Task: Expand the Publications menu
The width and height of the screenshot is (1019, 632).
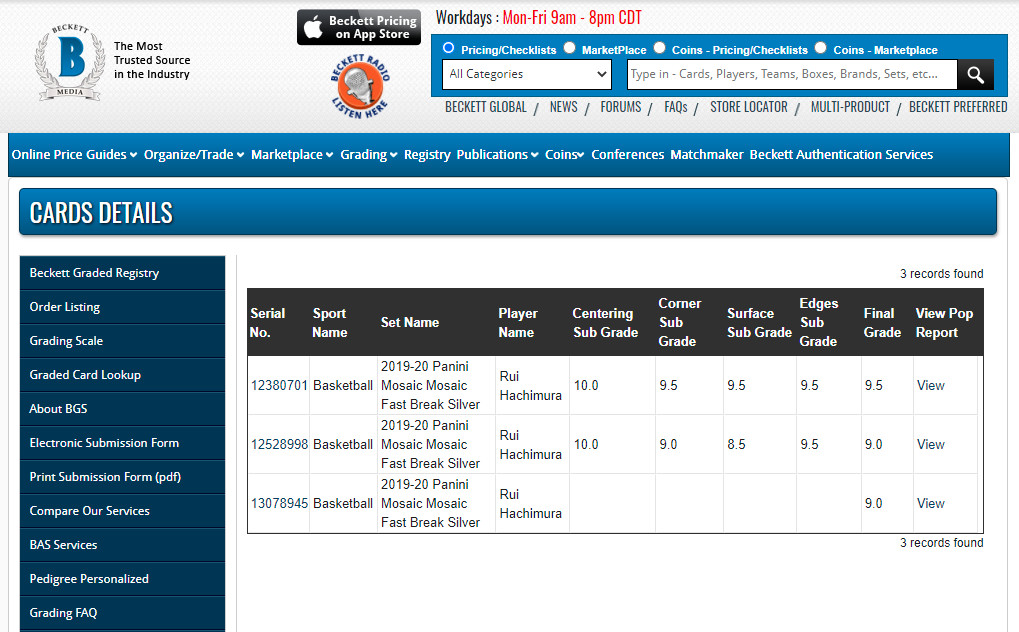Action: [x=497, y=155]
